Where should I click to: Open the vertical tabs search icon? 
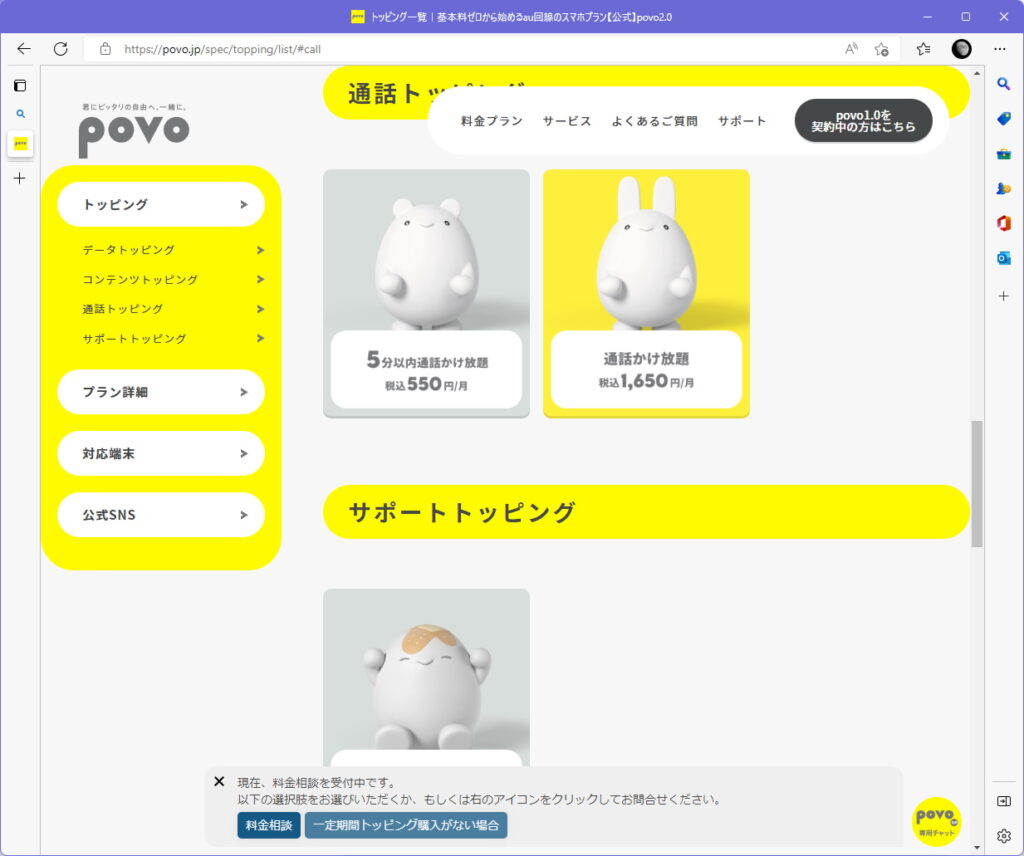click(x=20, y=114)
